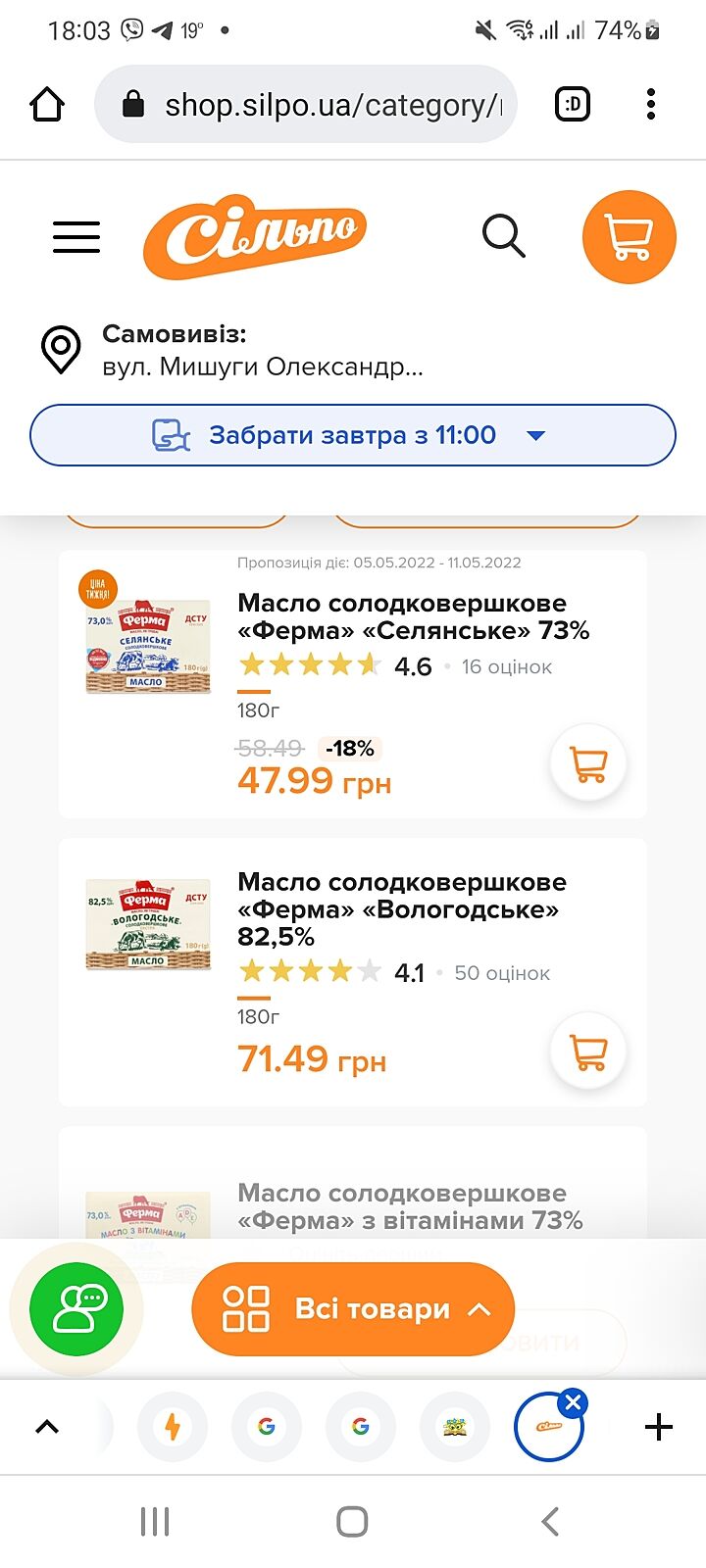Go to browser home page
This screenshot has height=1568, width=706.
coord(47,104)
